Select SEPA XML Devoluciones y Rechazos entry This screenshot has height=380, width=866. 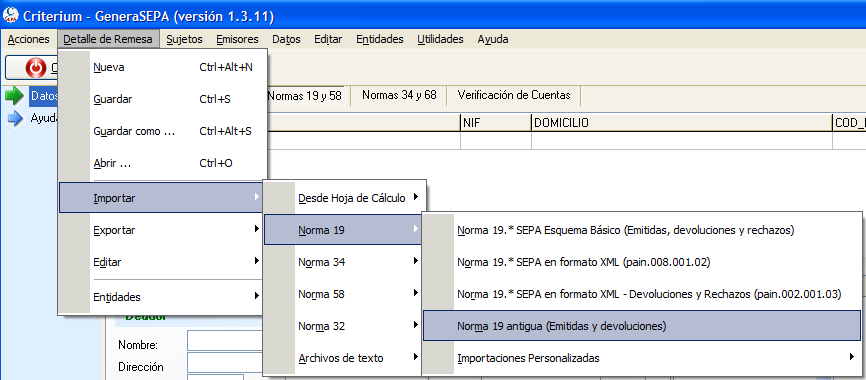(642, 294)
